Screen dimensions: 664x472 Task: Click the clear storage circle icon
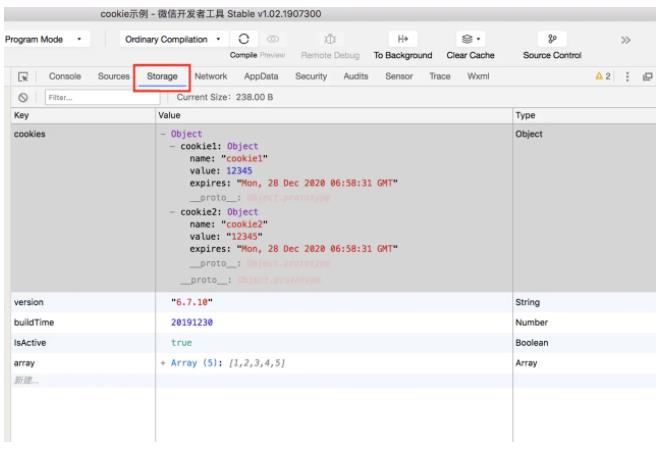[x=23, y=97]
